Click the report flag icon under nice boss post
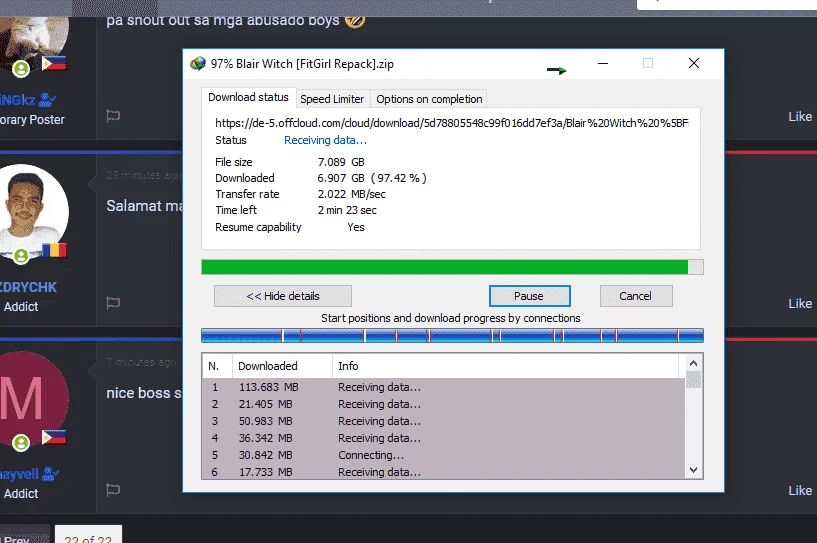This screenshot has height=543, width=817. (113, 490)
